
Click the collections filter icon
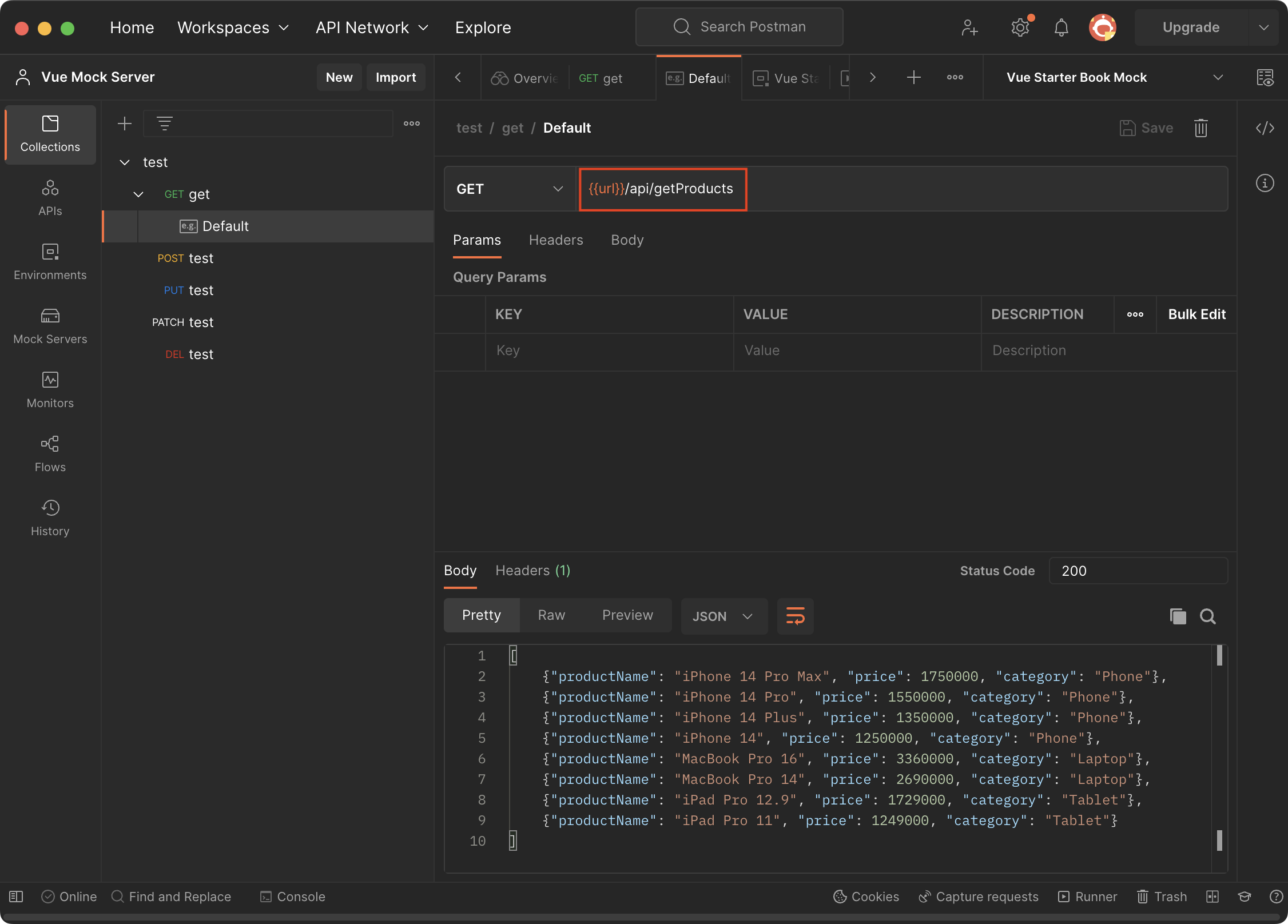point(165,124)
